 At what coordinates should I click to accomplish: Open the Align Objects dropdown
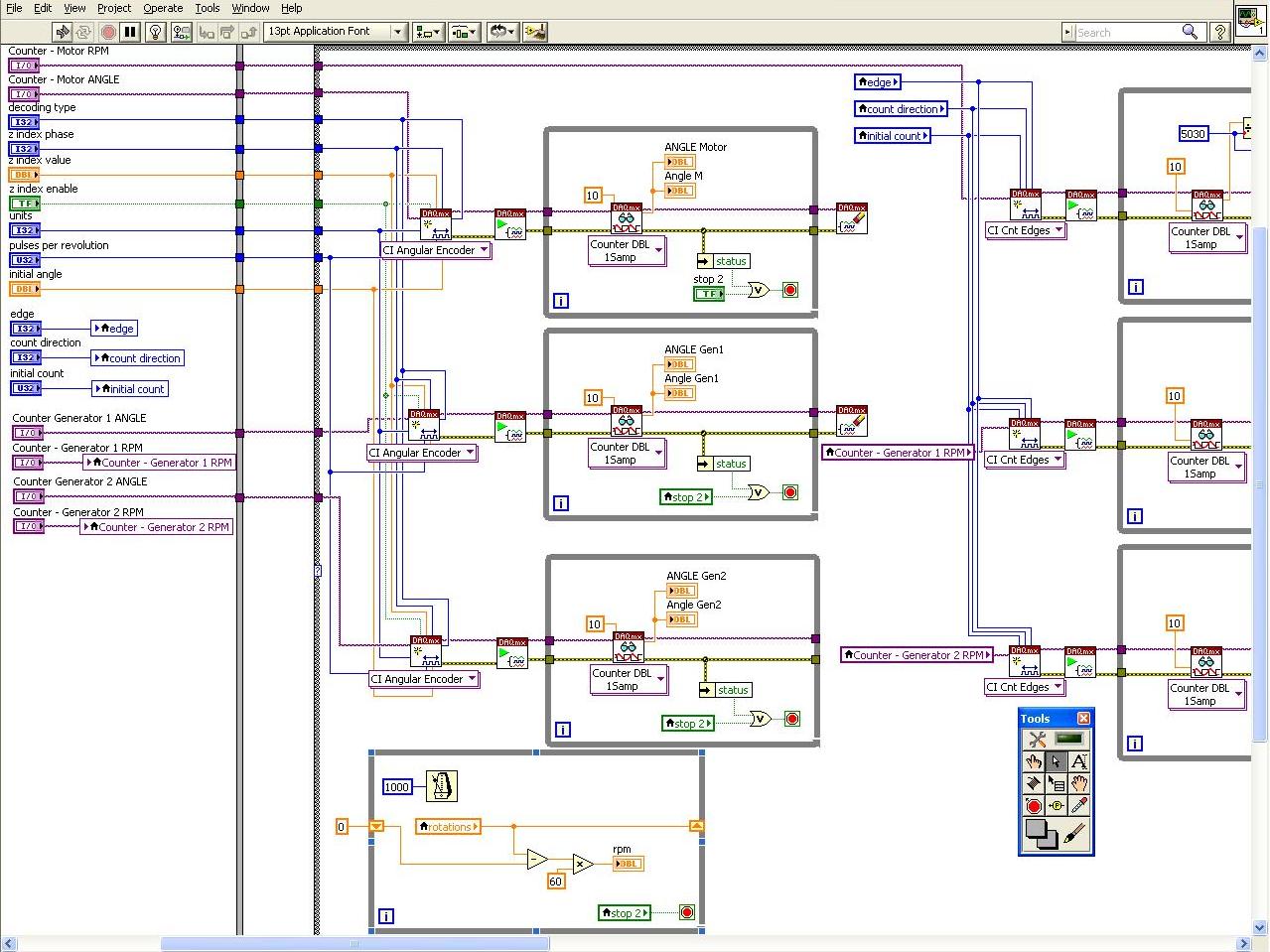tap(428, 32)
